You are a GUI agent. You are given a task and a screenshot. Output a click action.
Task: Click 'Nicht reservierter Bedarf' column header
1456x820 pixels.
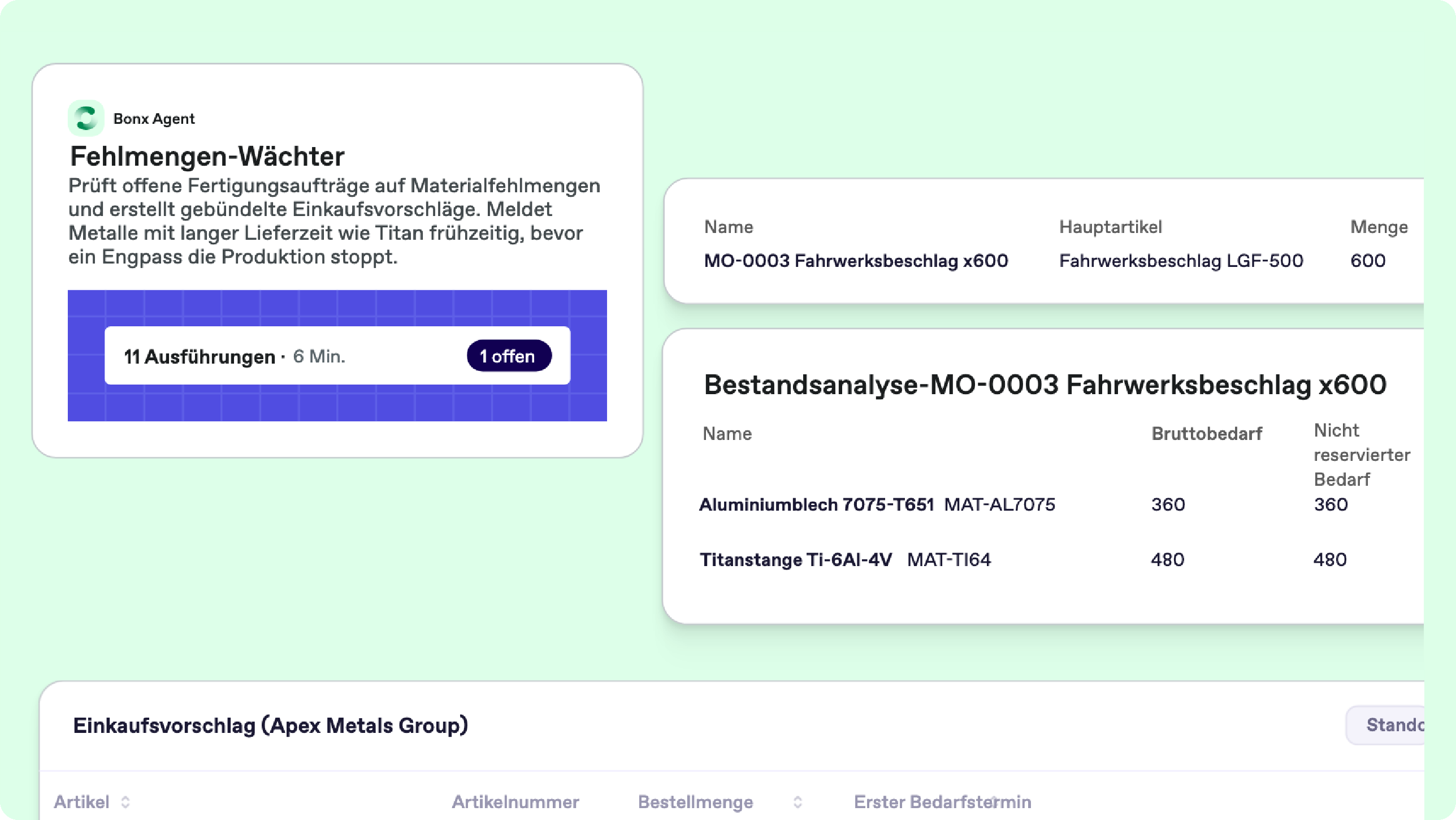pyautogui.click(x=1362, y=455)
